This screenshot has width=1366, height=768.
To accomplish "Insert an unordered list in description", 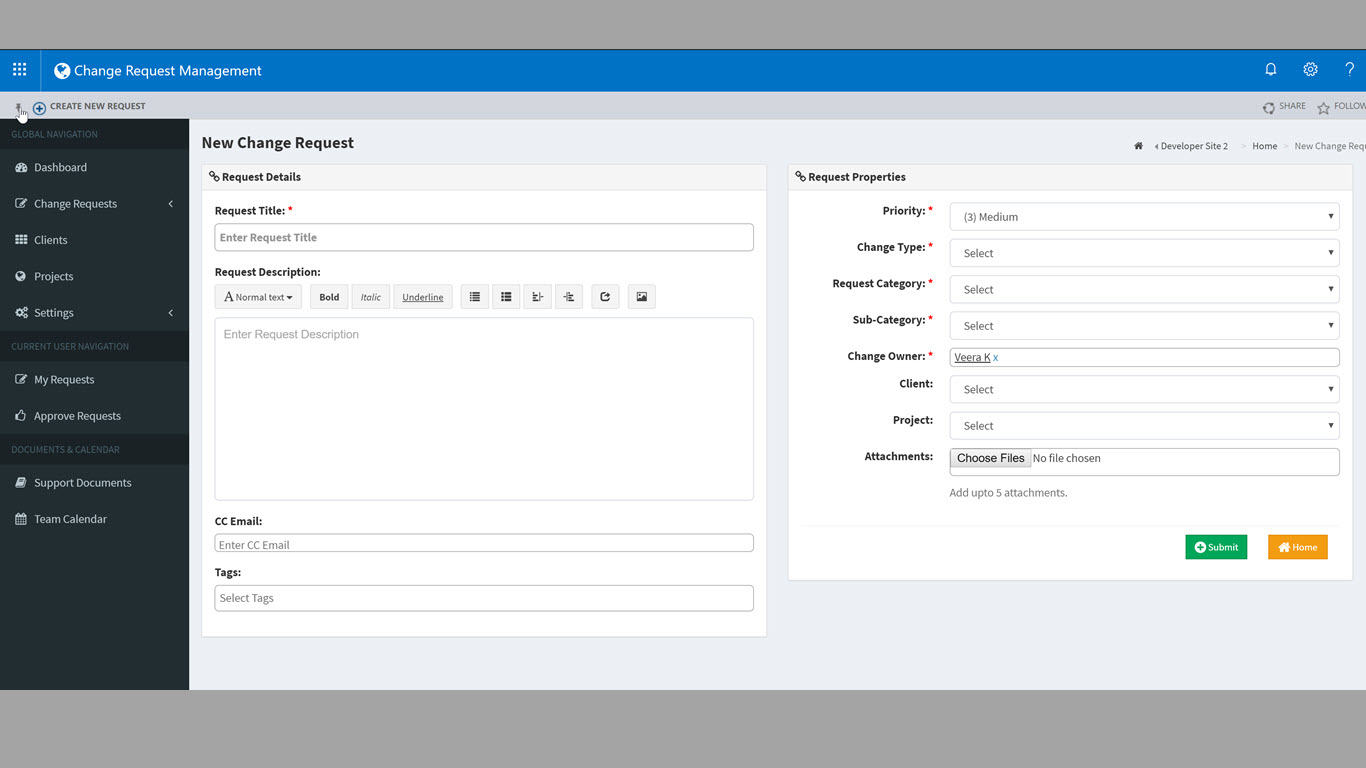I will [x=475, y=297].
